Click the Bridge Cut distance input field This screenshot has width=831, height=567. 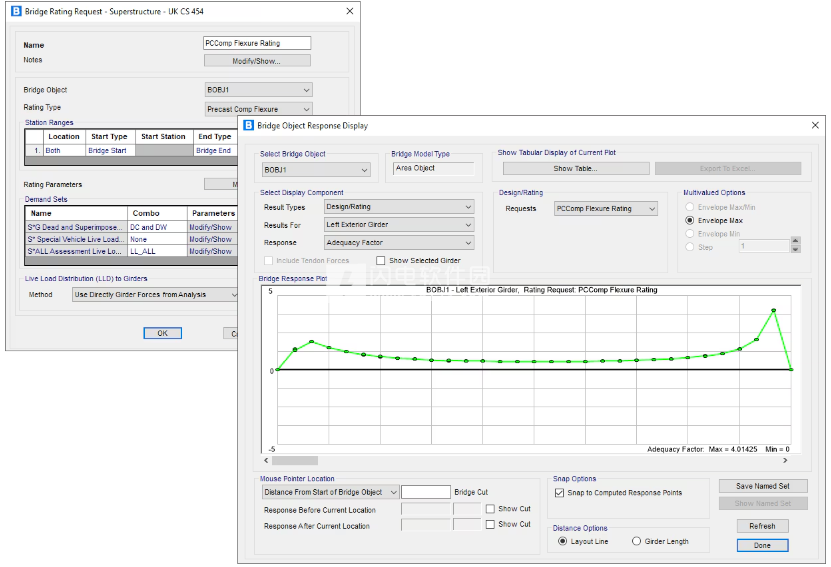click(x=425, y=492)
